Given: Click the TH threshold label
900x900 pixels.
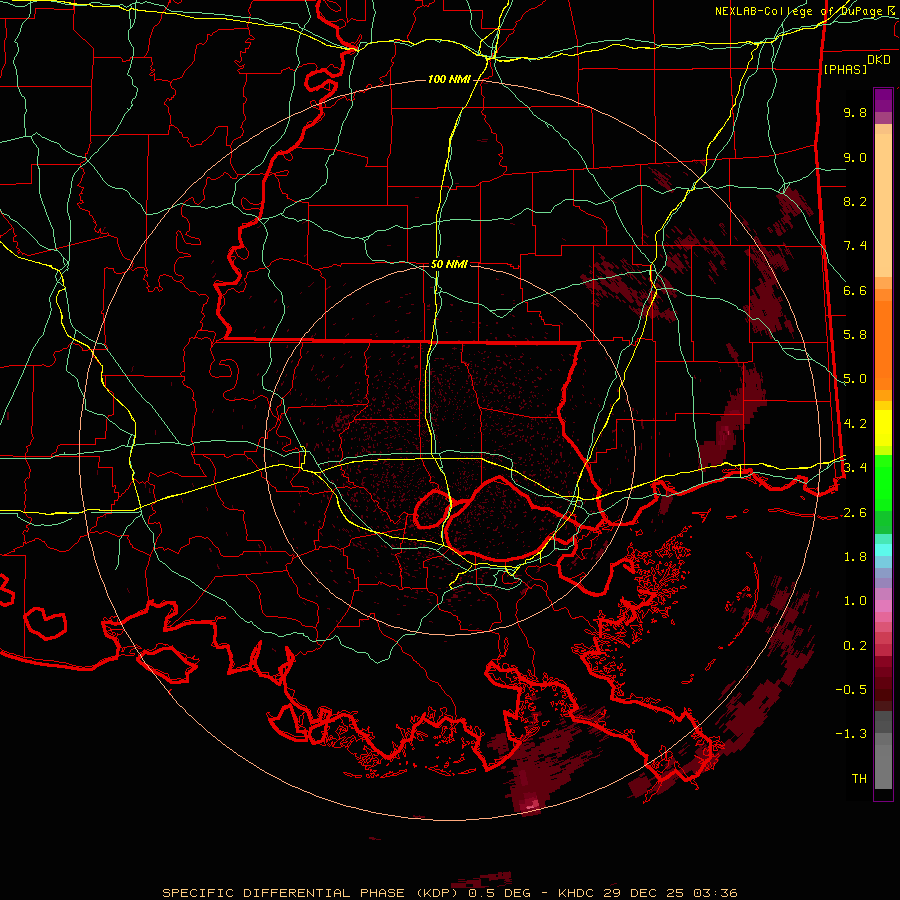Looking at the screenshot, I should pos(859,779).
